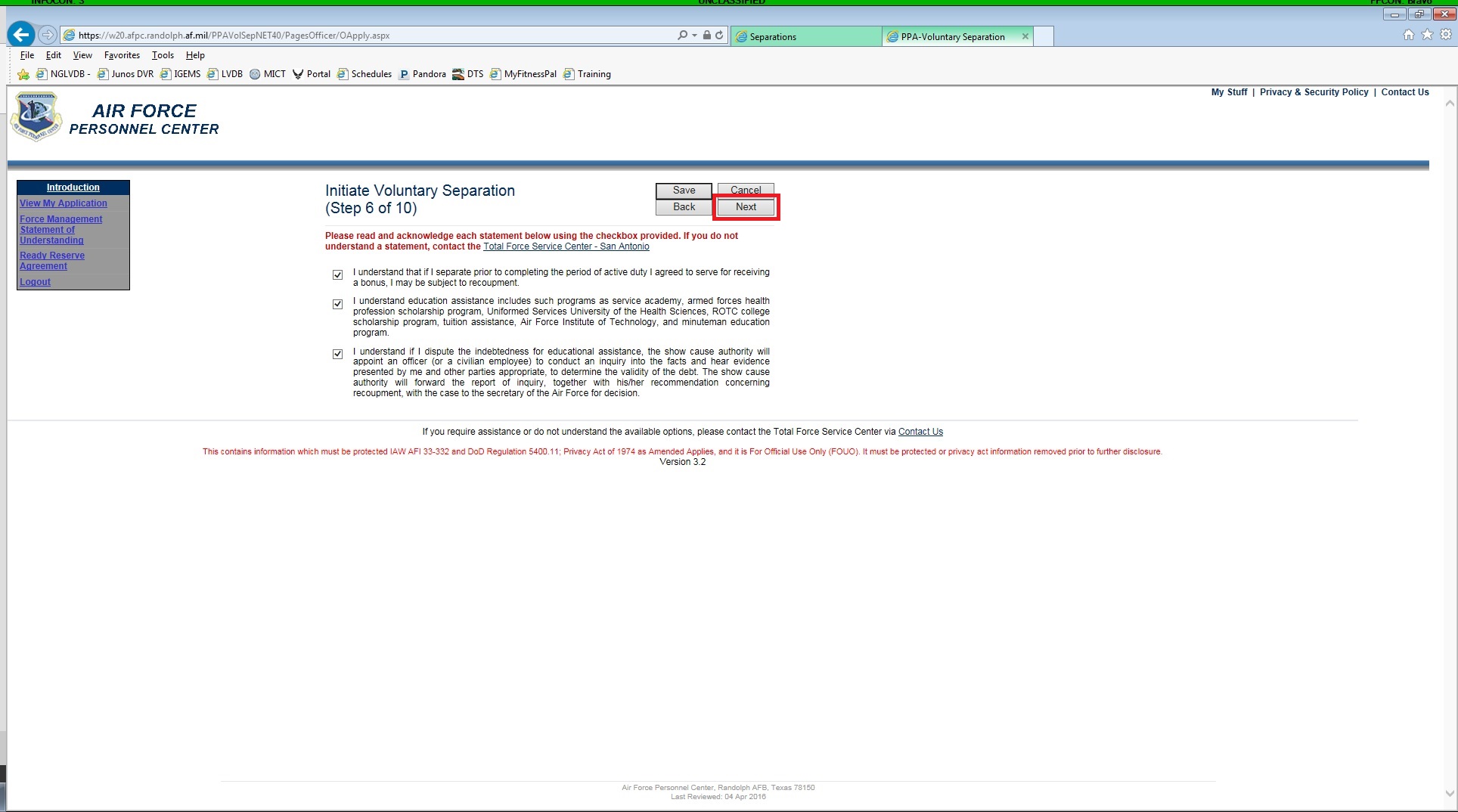Click the browser Home icon
This screenshot has height=812, width=1458.
pyautogui.click(x=1408, y=35)
